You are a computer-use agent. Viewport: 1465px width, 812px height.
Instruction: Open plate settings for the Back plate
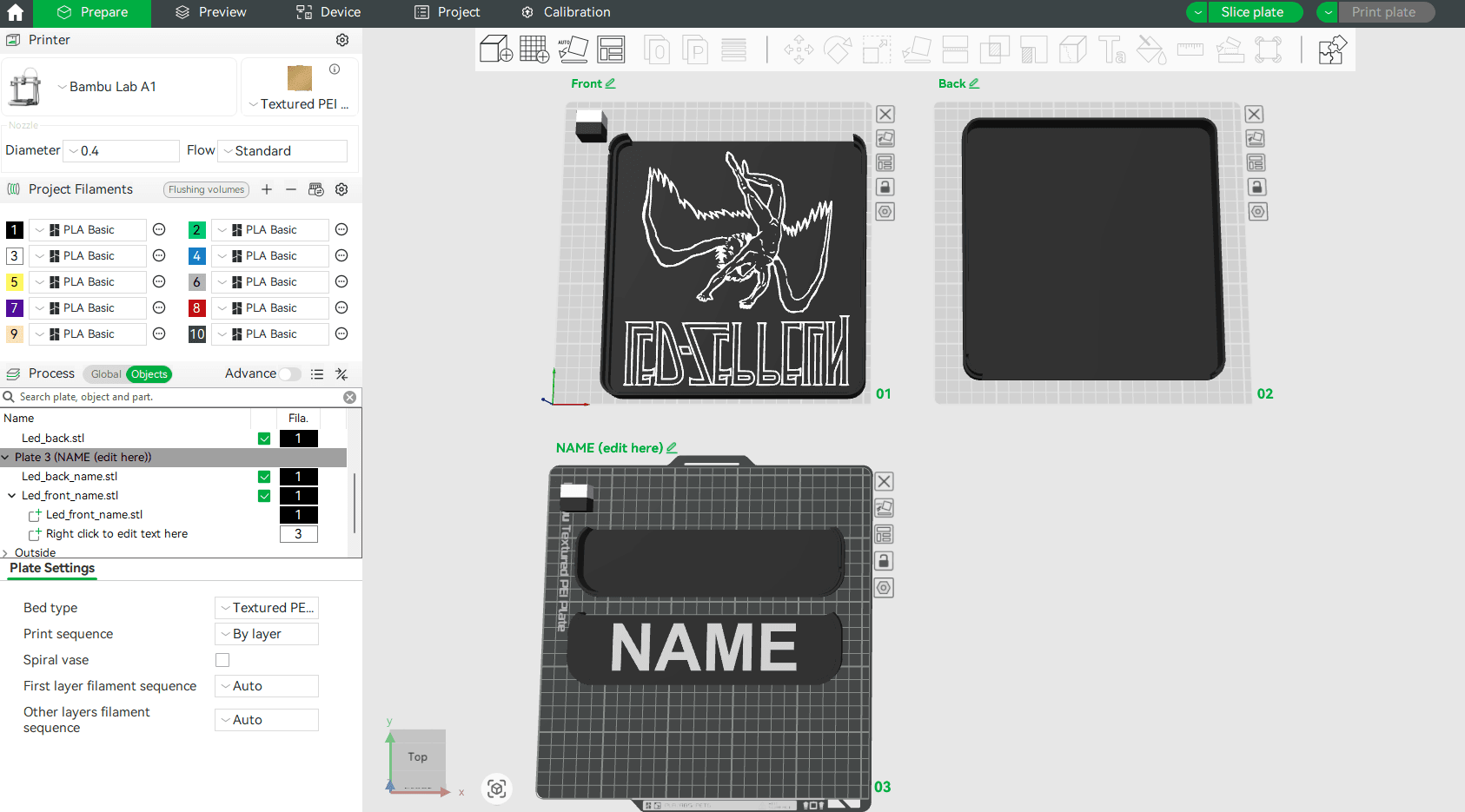point(1257,211)
